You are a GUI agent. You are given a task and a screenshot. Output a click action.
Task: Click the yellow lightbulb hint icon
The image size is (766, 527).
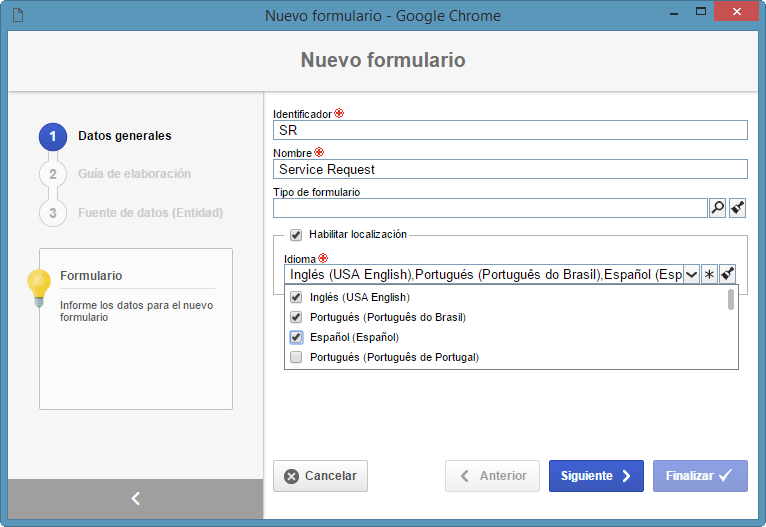(39, 287)
